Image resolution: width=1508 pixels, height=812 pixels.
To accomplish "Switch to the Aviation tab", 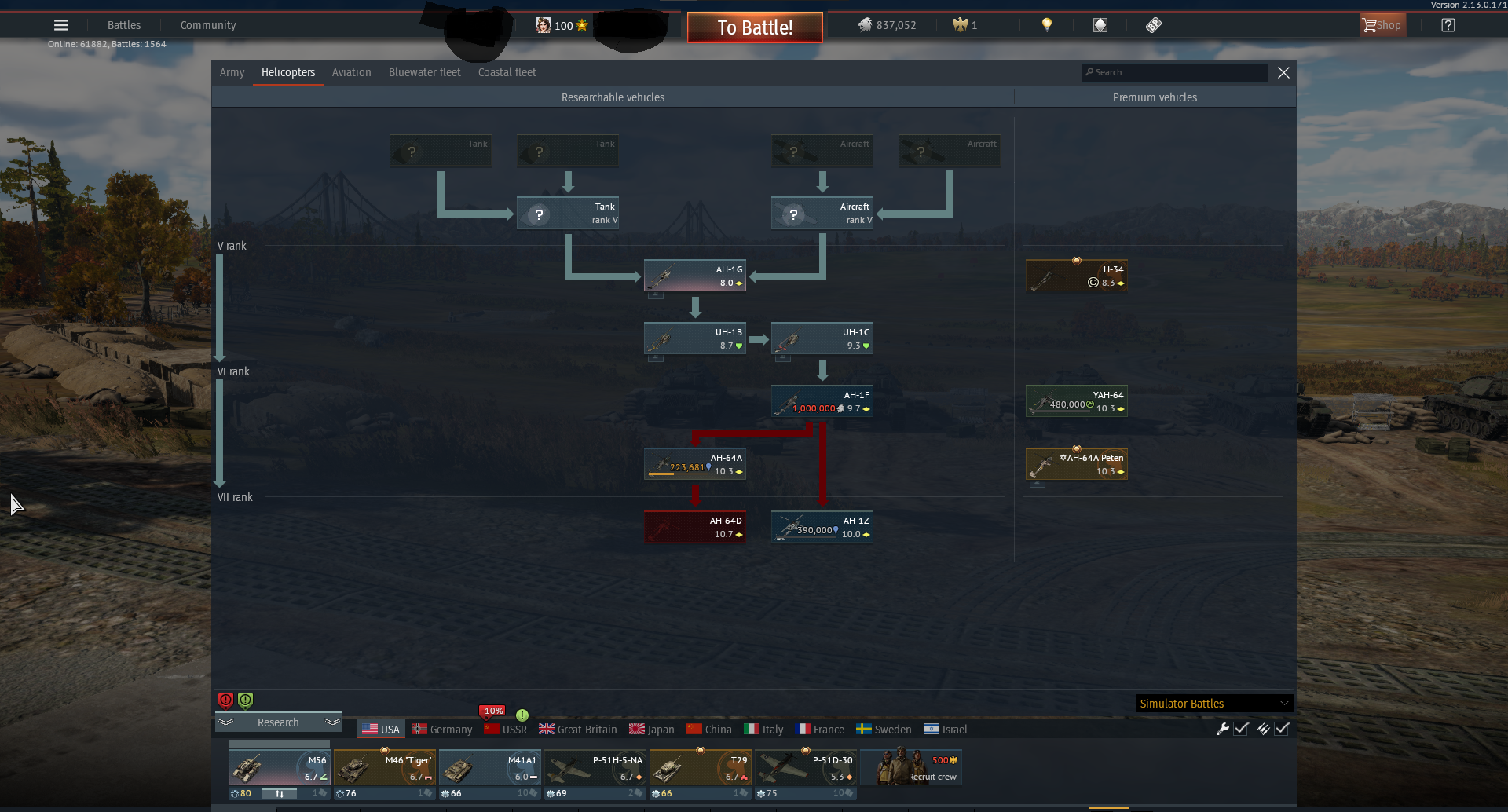I will pyautogui.click(x=351, y=72).
